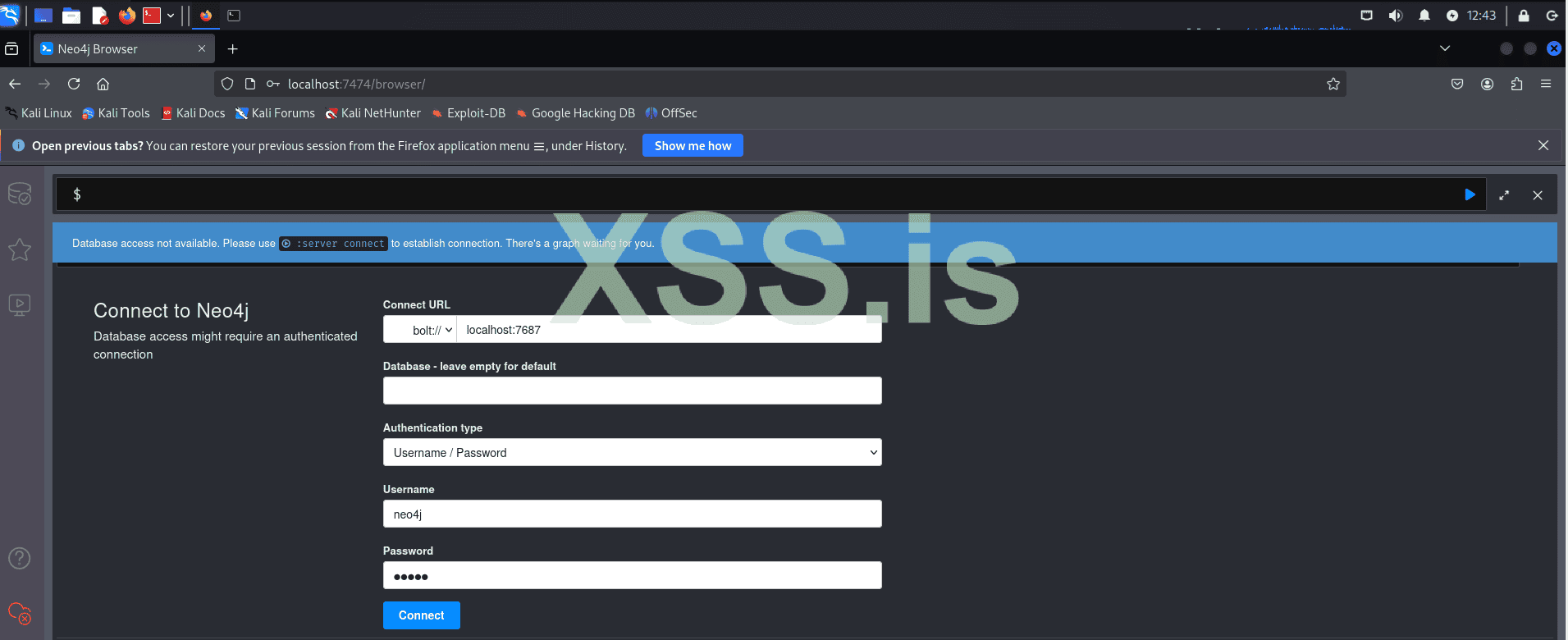Run the query with the play button
Image resolution: width=1568 pixels, height=640 pixels.
1470,194
